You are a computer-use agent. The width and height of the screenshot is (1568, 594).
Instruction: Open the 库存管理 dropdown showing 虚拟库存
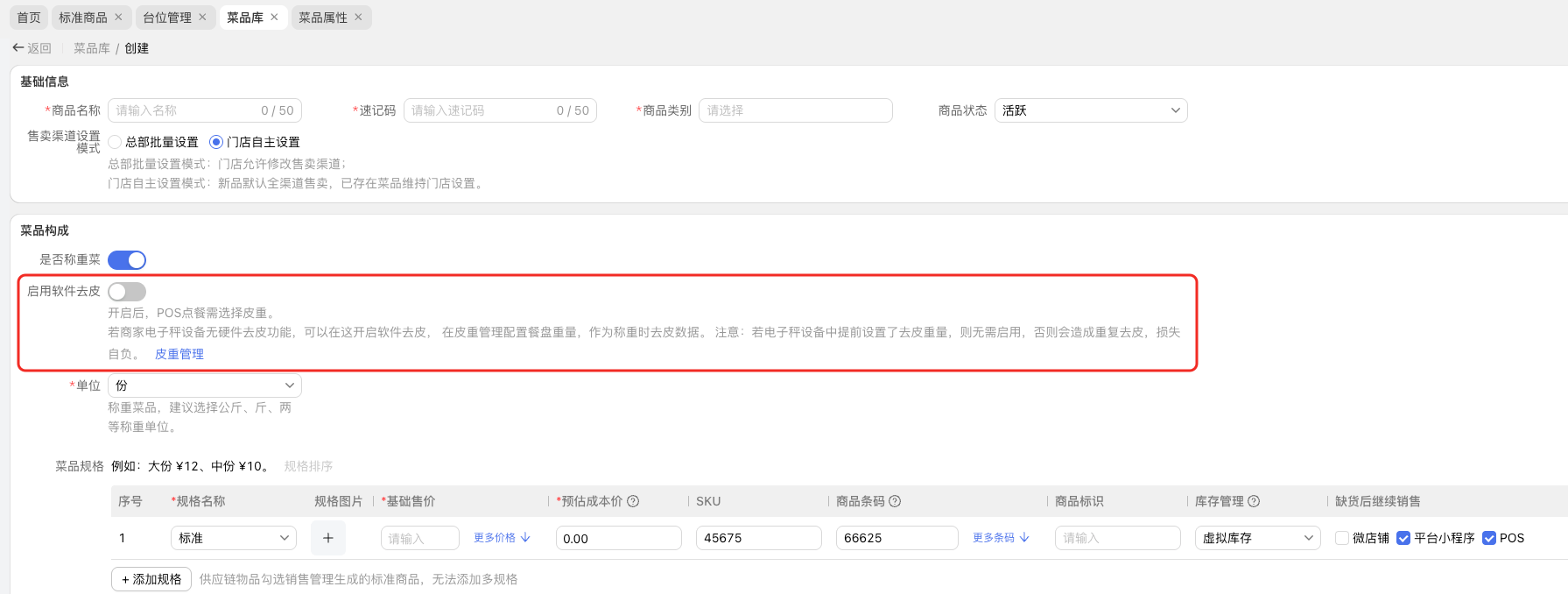1257,538
